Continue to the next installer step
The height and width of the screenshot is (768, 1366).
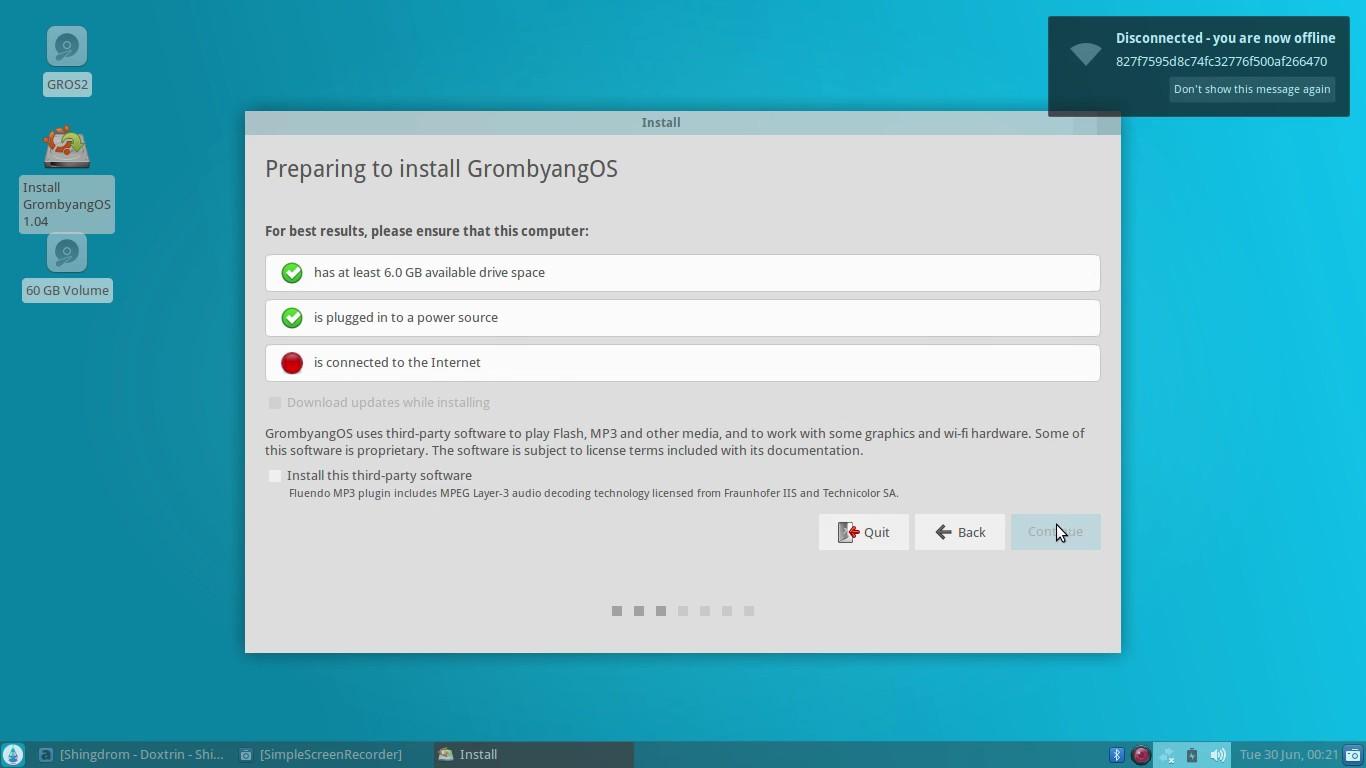pos(1056,532)
